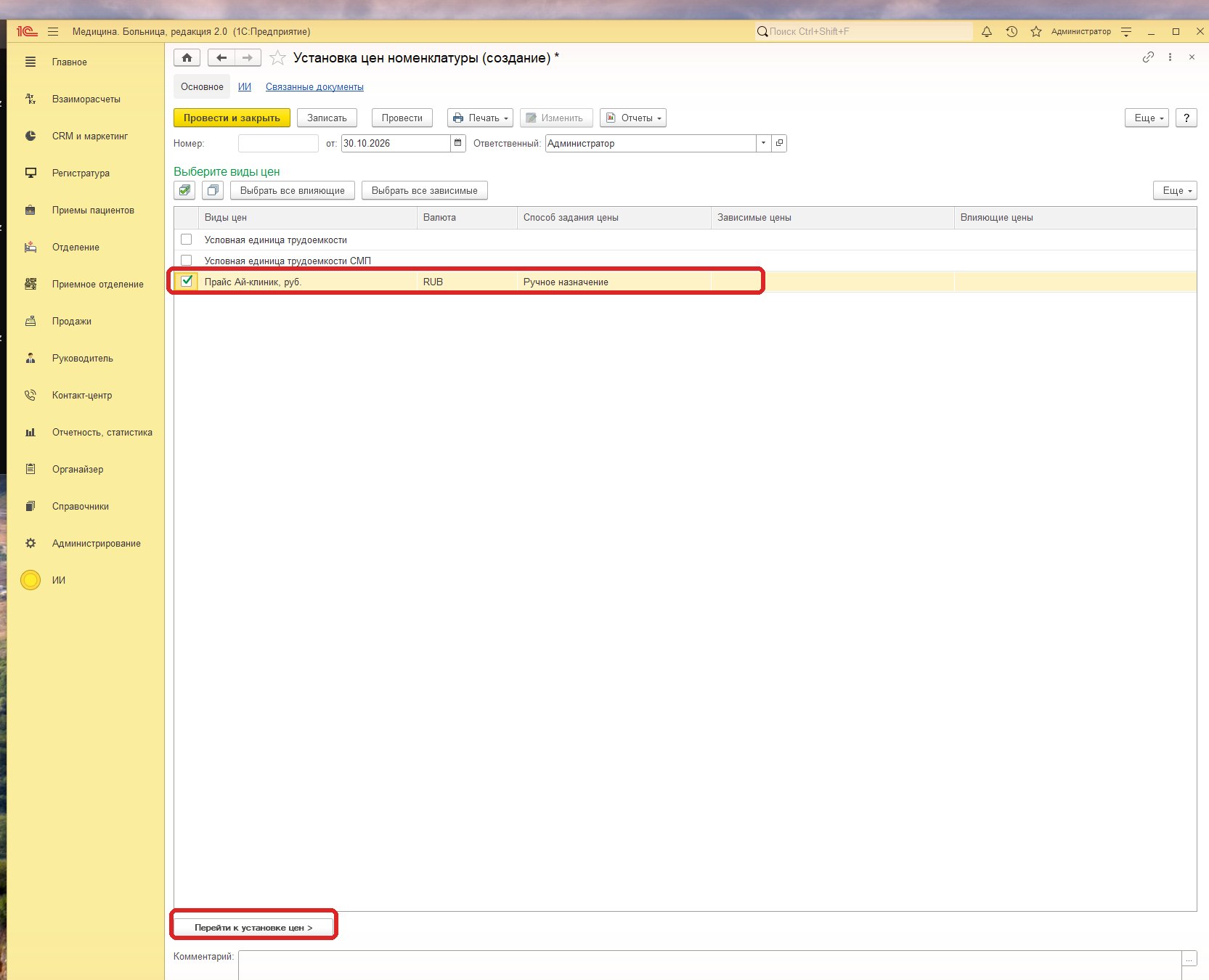Viewport: 1209px width, 980px height.
Task: Open the Администратор responsible record icon
Action: coord(779,143)
